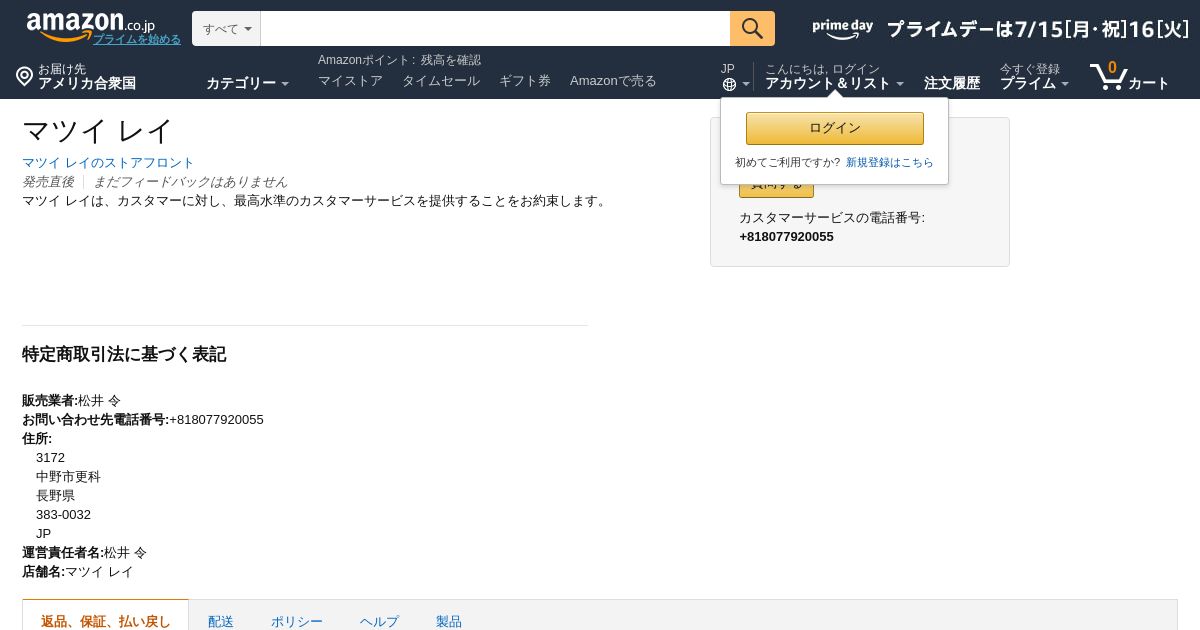Open 注文履歴 order history
This screenshot has width=1200, height=630.
click(x=952, y=83)
